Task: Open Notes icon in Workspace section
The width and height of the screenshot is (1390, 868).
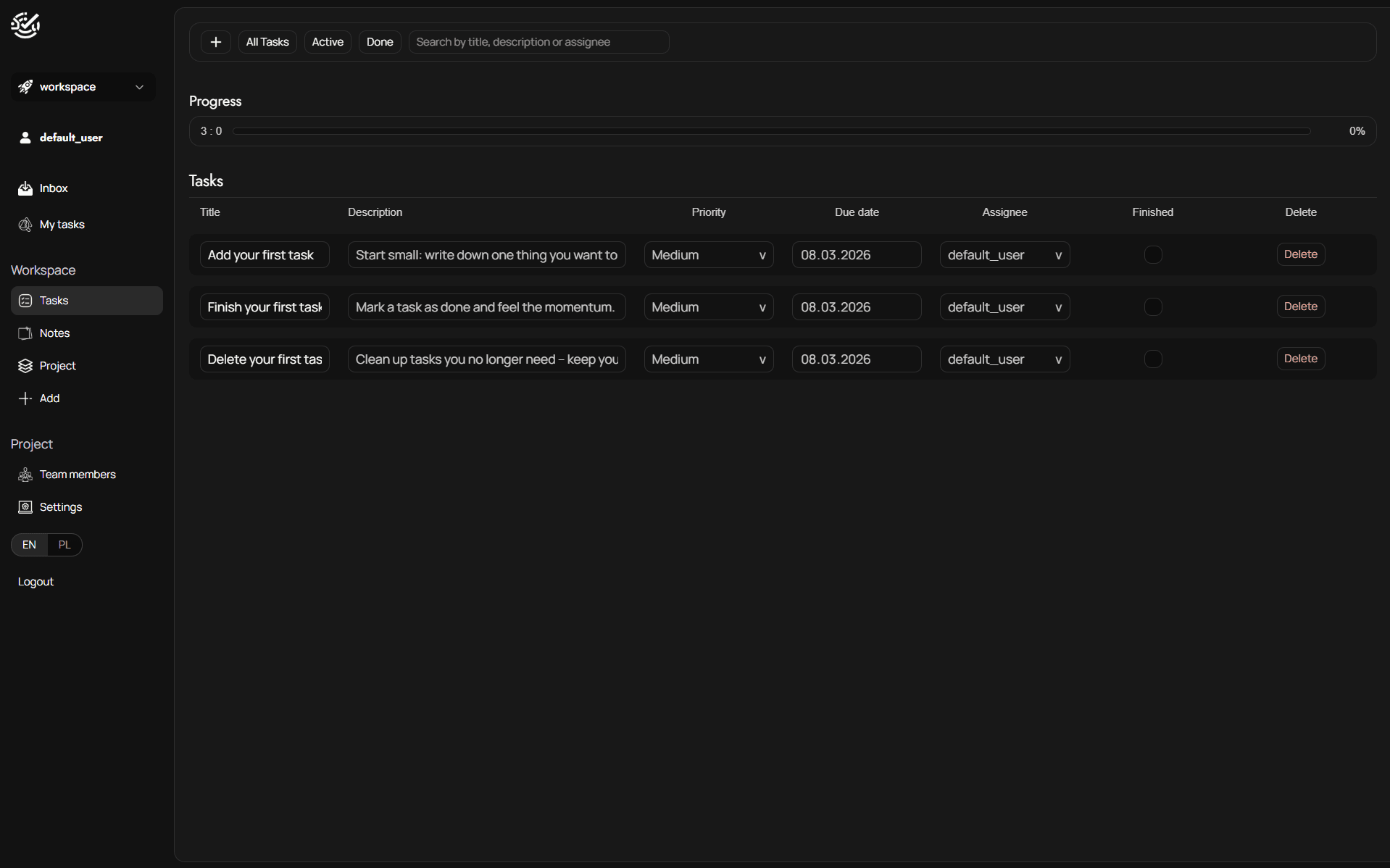Action: (25, 333)
